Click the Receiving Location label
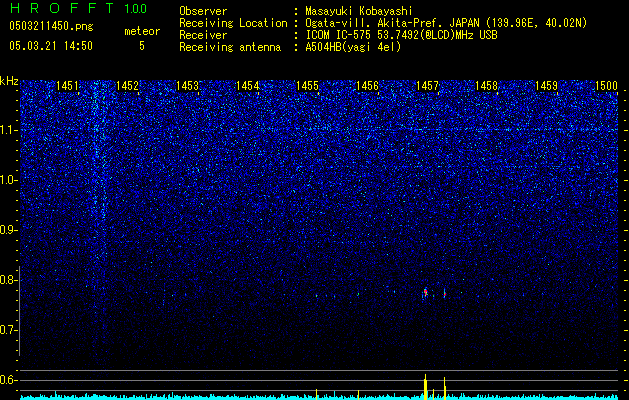The image size is (629, 400). click(233, 23)
